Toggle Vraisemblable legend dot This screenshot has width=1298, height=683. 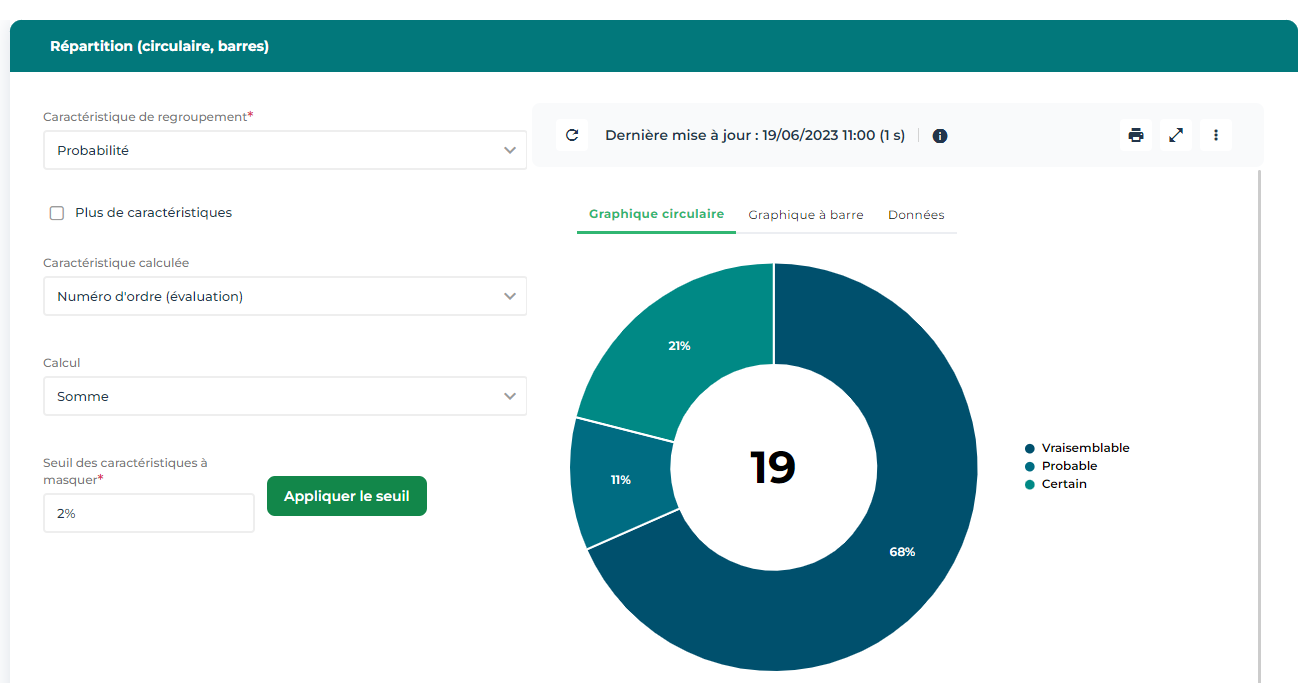tap(1029, 448)
